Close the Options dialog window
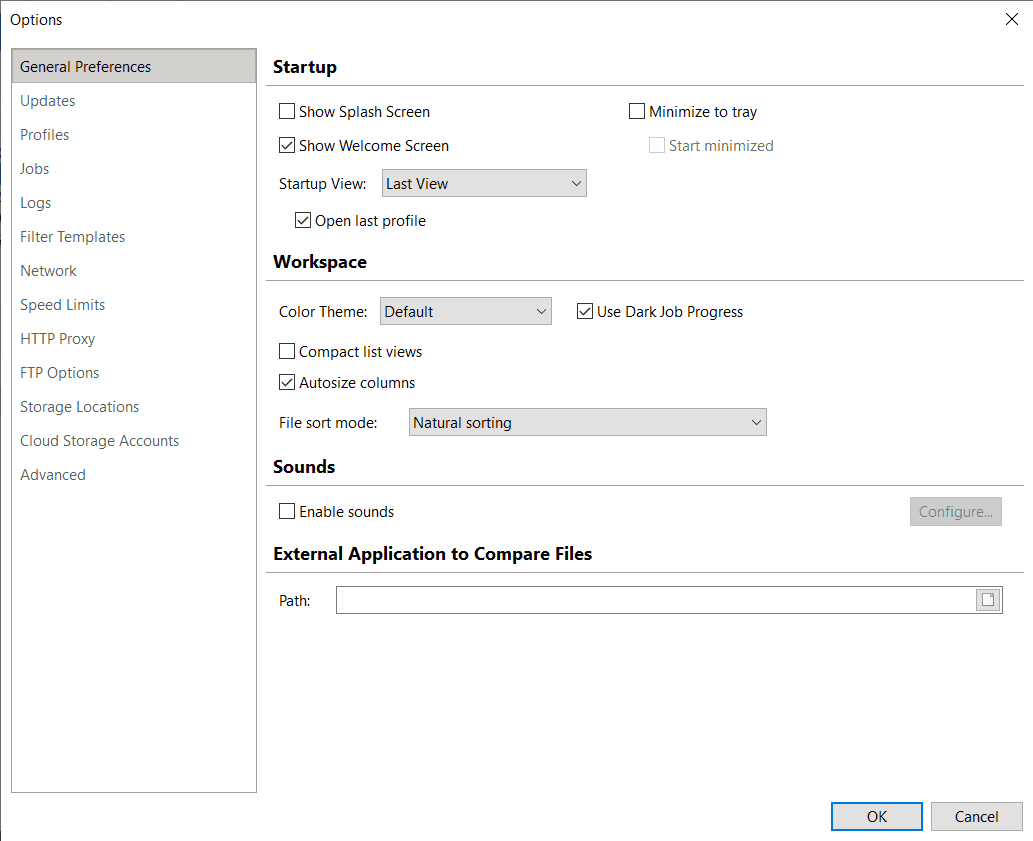Viewport: 1033px width, 841px height. [x=1011, y=19]
